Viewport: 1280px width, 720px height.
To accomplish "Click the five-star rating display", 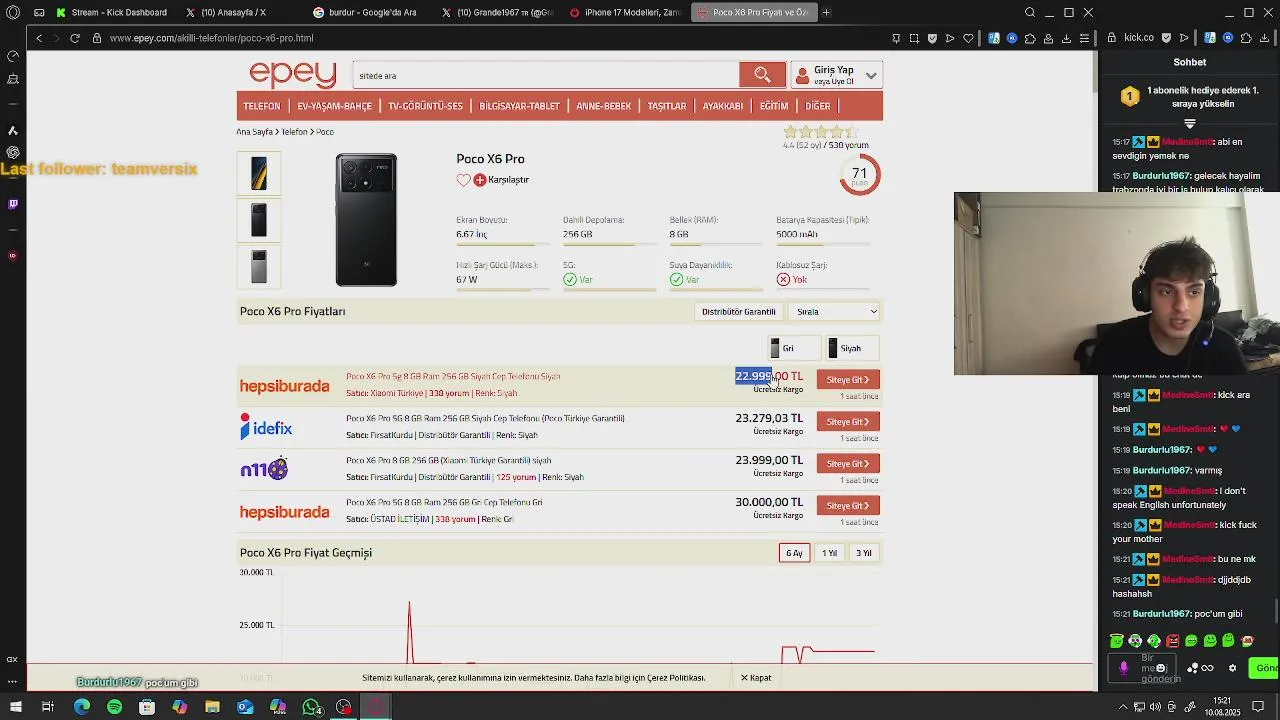I will click(820, 132).
